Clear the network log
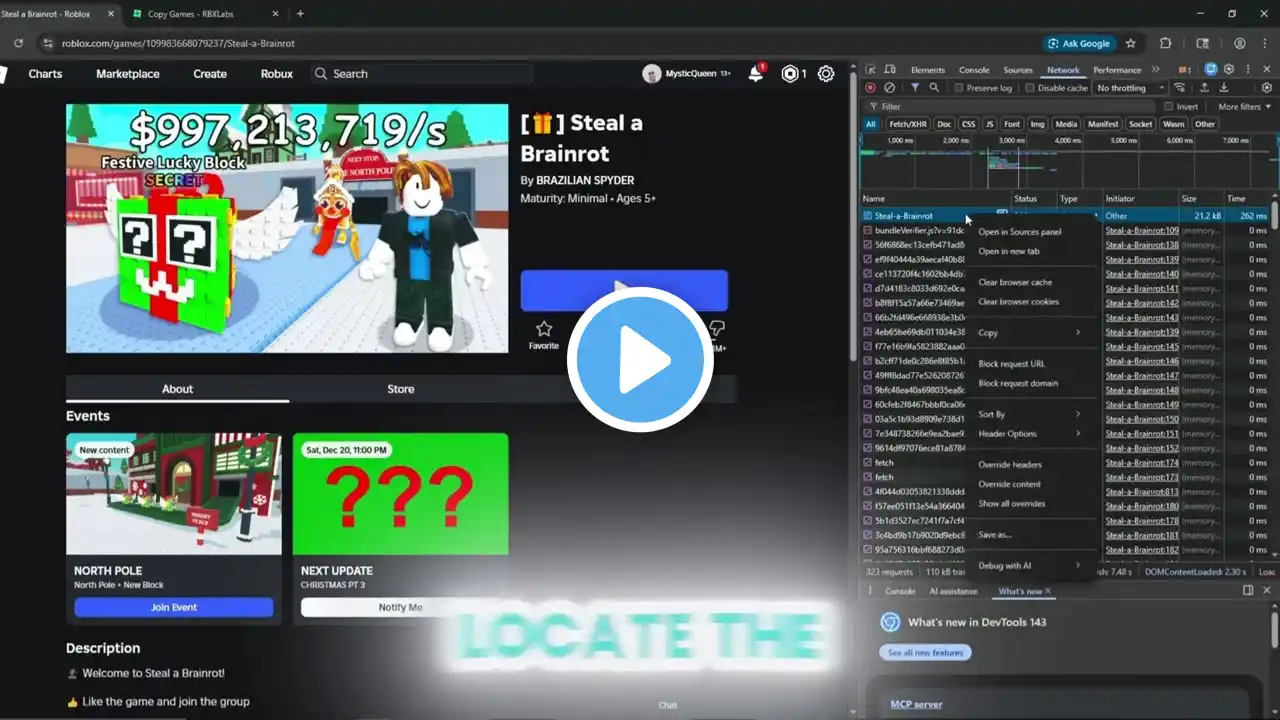 [889, 88]
